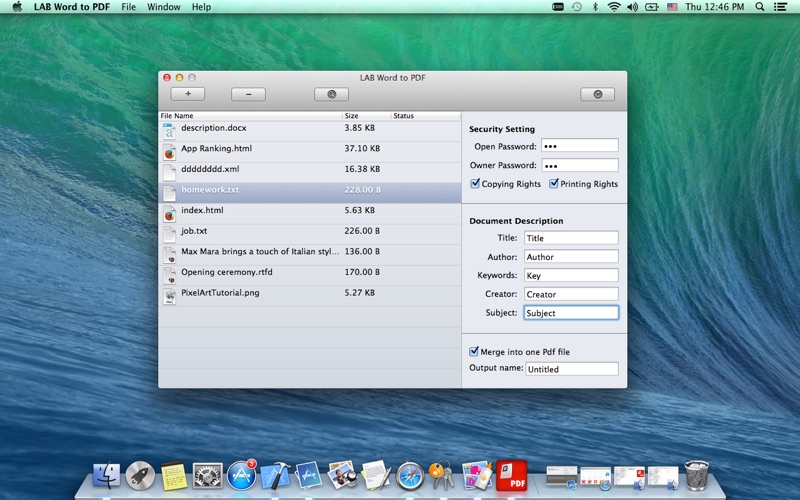The height and width of the screenshot is (500, 800).
Task: Open Xcode hammer icon in dock
Action: 275,476
